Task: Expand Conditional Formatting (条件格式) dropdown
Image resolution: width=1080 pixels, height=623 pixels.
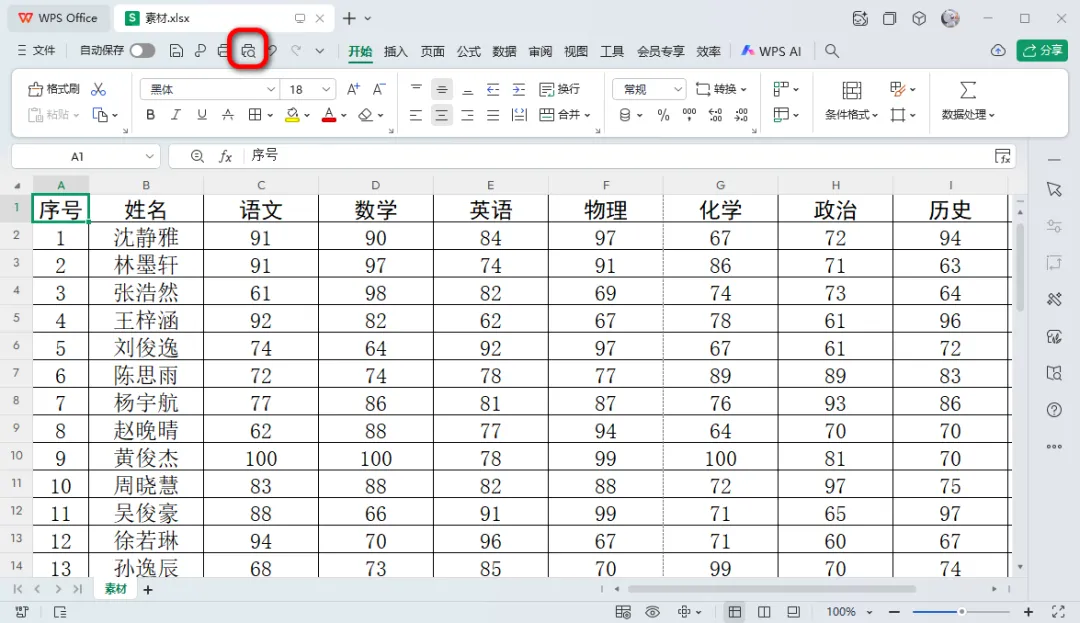Action: tap(875, 115)
